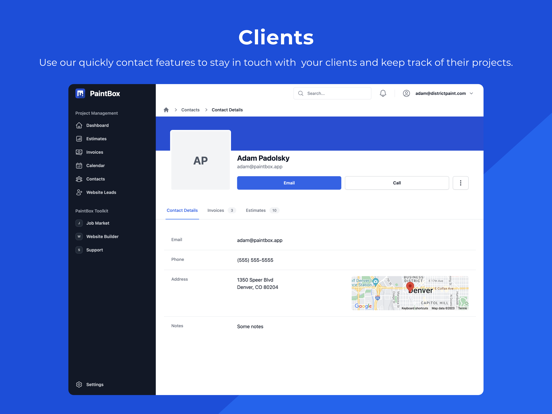The width and height of the screenshot is (552, 414).
Task: Click the Support circle icon
Action: [x=79, y=250]
